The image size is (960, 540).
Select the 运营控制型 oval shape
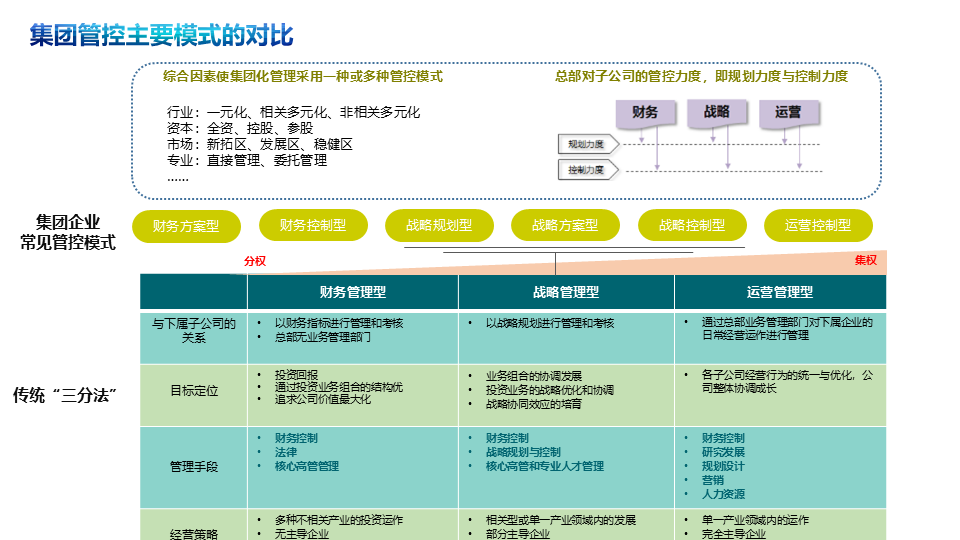point(818,225)
